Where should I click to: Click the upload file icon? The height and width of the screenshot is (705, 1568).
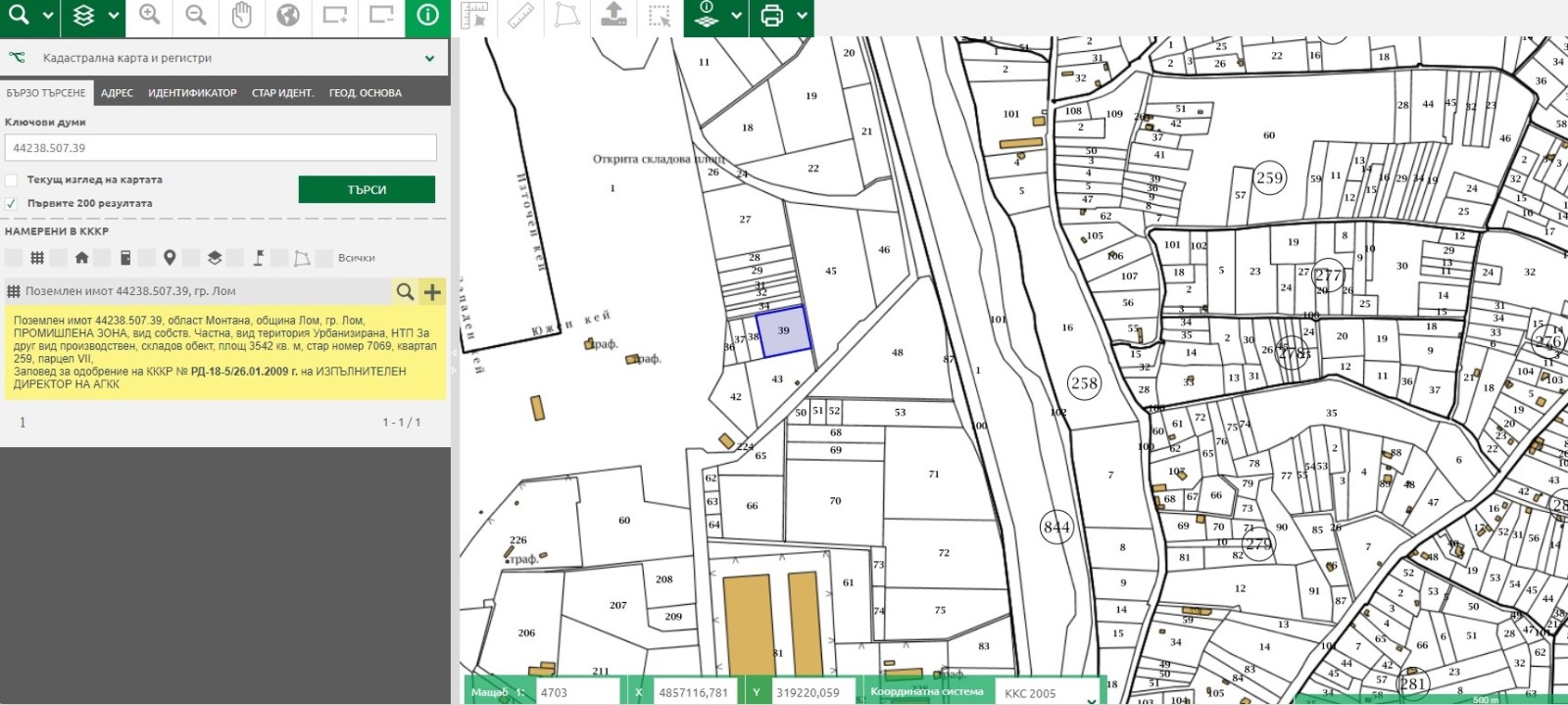pyautogui.click(x=613, y=16)
